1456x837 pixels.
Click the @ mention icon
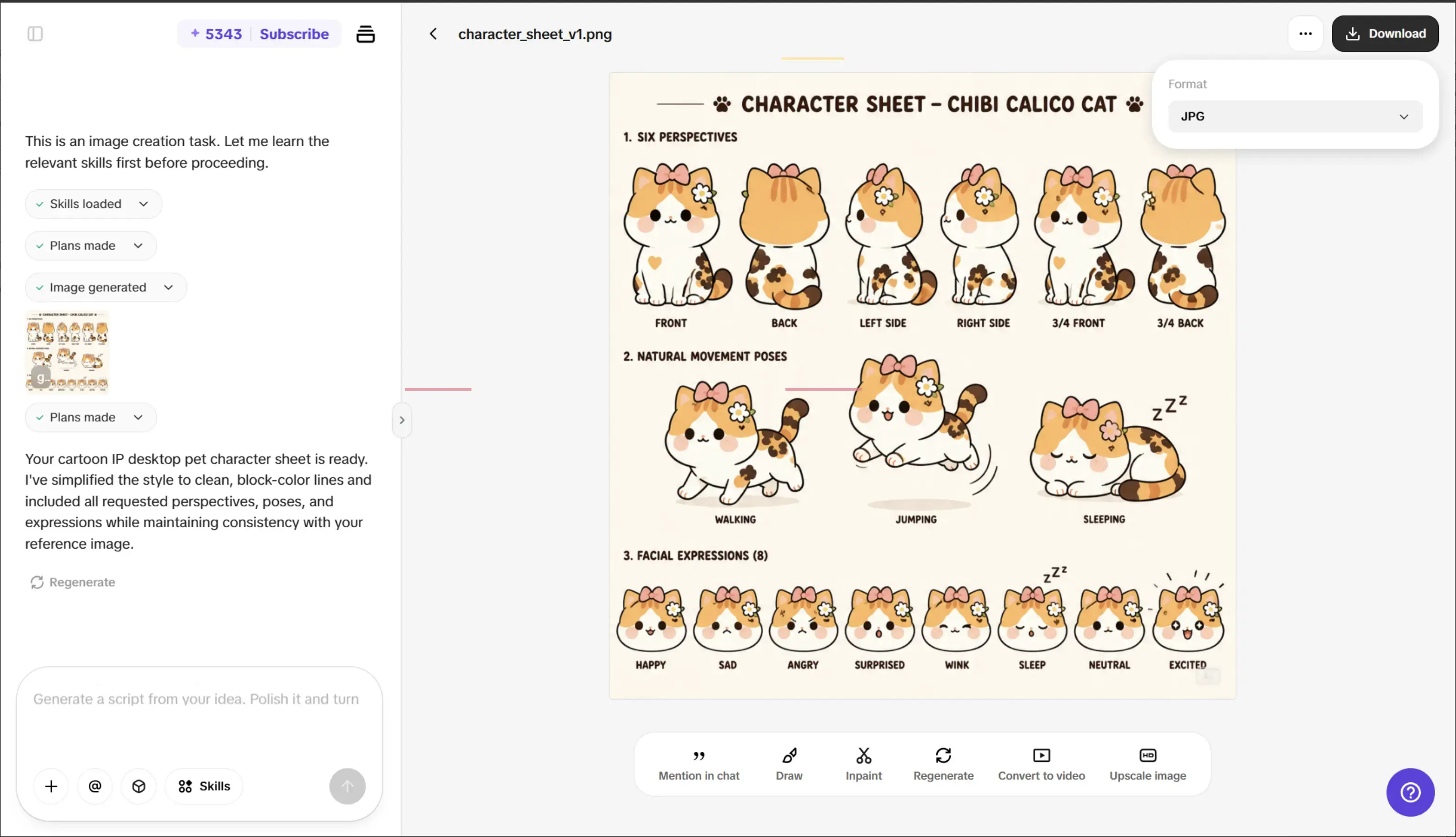95,787
